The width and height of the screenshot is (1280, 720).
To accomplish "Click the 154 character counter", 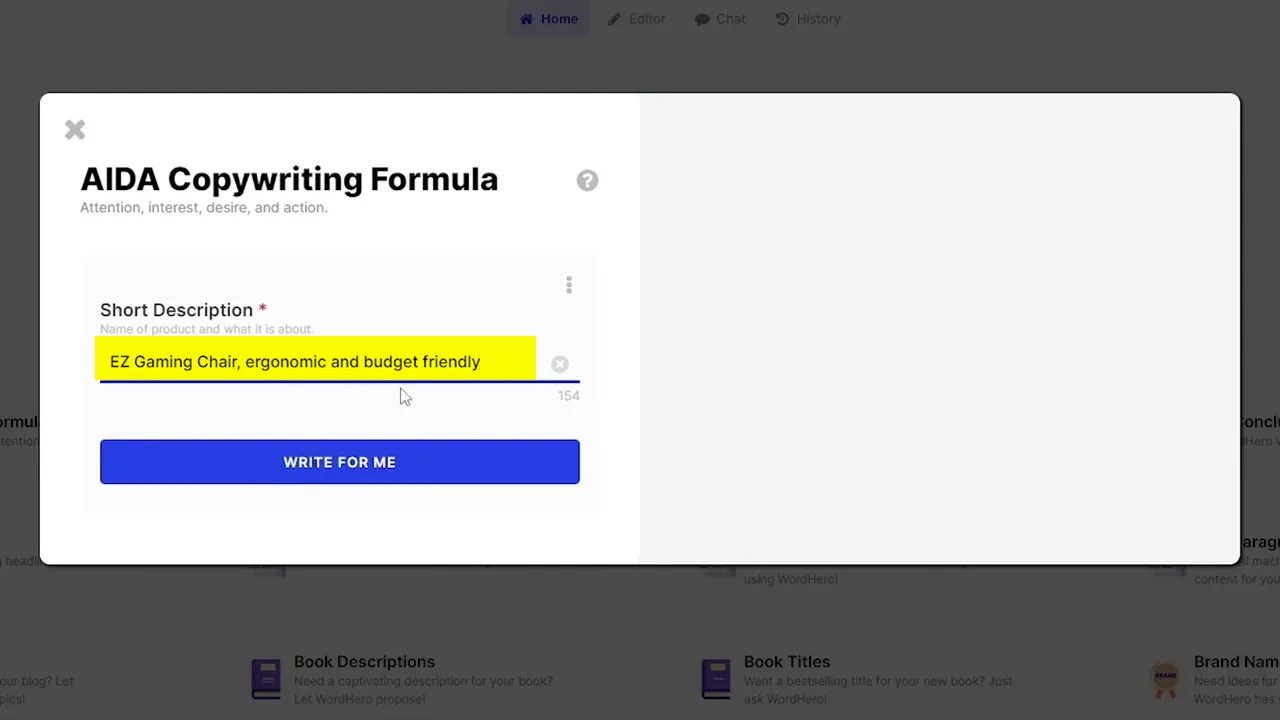I will (x=568, y=395).
